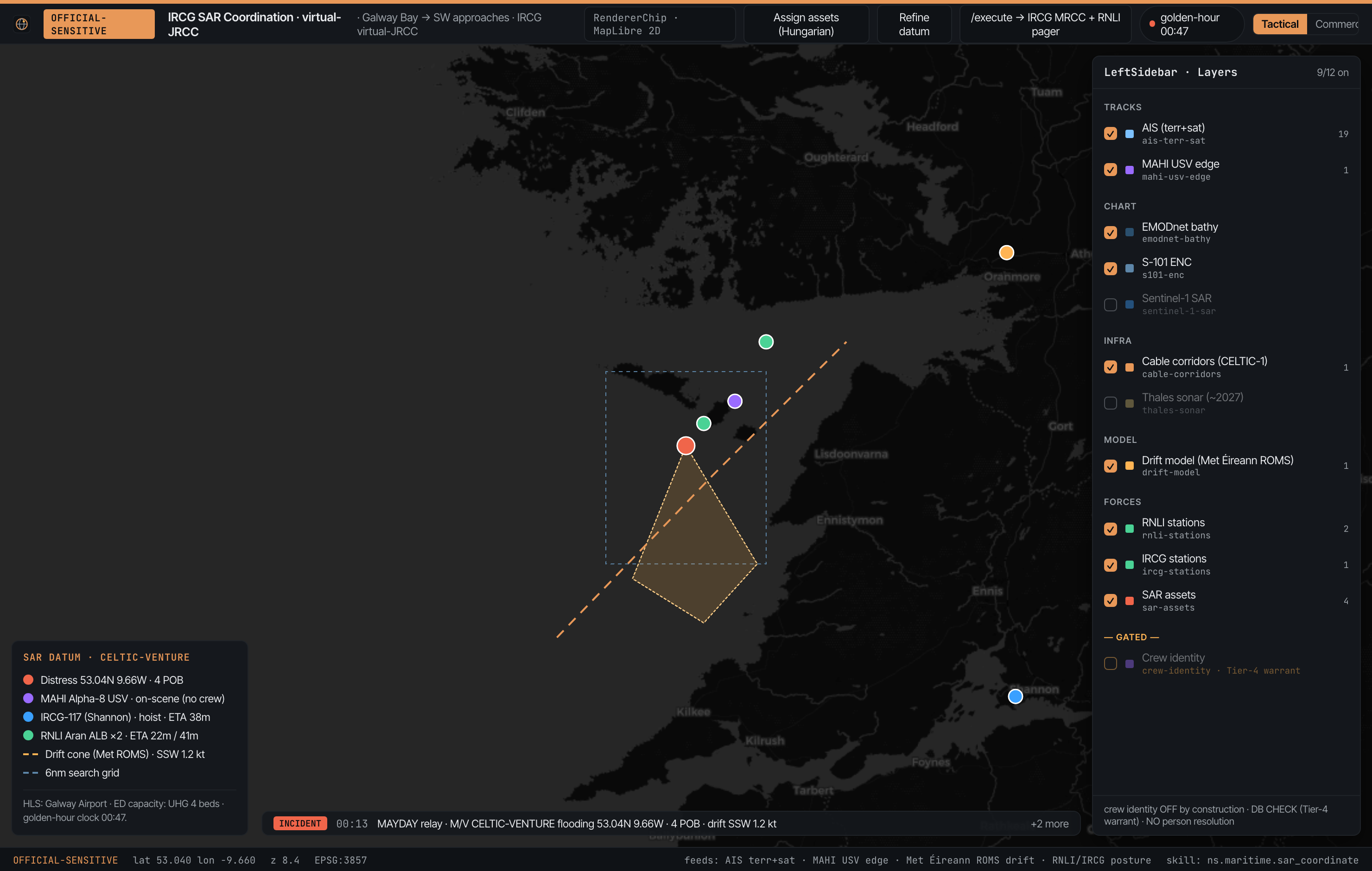Click the red distress marker on the map
The height and width of the screenshot is (871, 1372).
(x=686, y=446)
